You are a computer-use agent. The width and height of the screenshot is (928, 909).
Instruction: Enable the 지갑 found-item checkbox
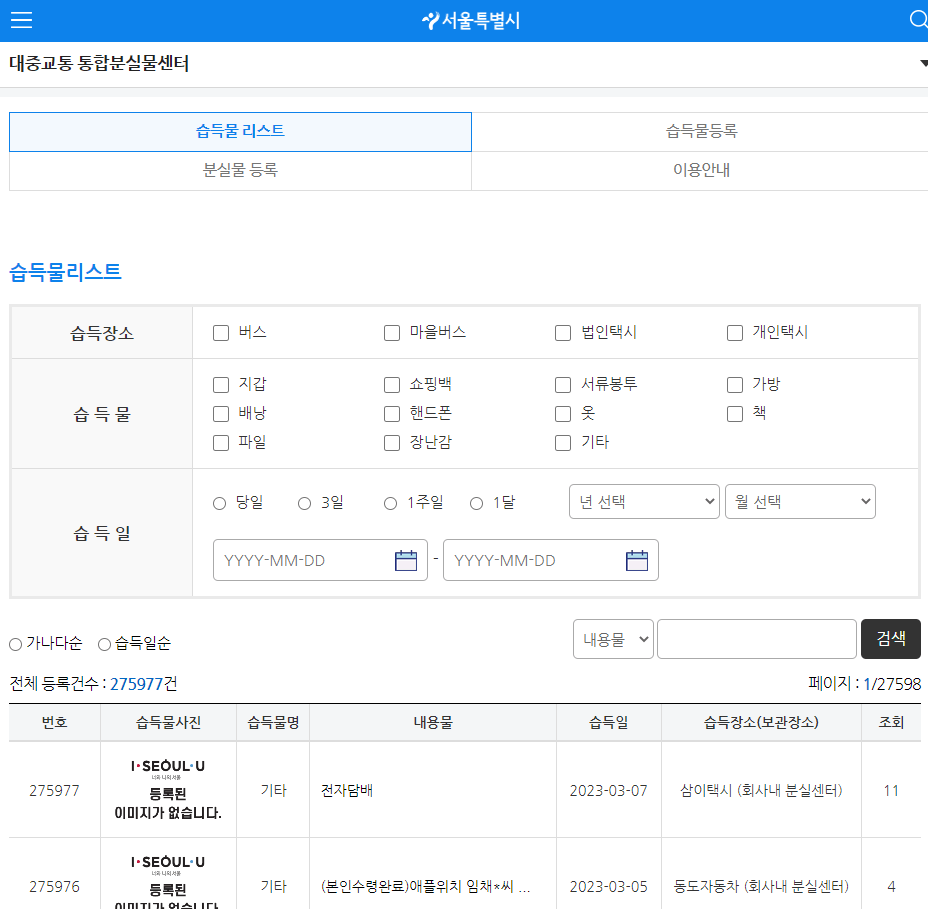point(220,384)
